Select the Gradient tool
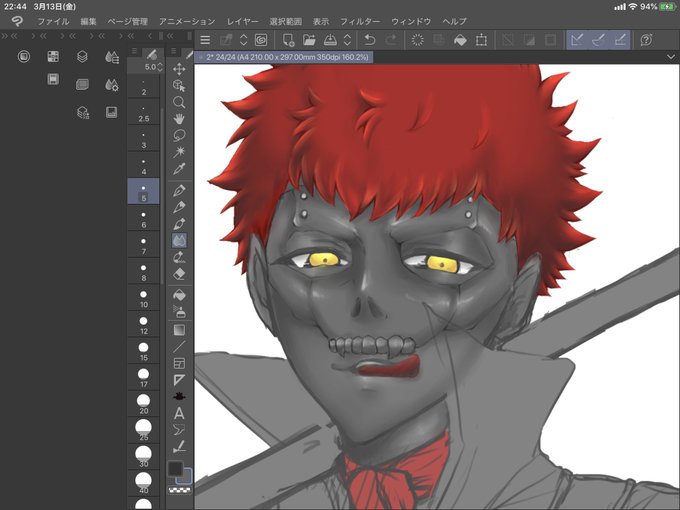 [179, 330]
